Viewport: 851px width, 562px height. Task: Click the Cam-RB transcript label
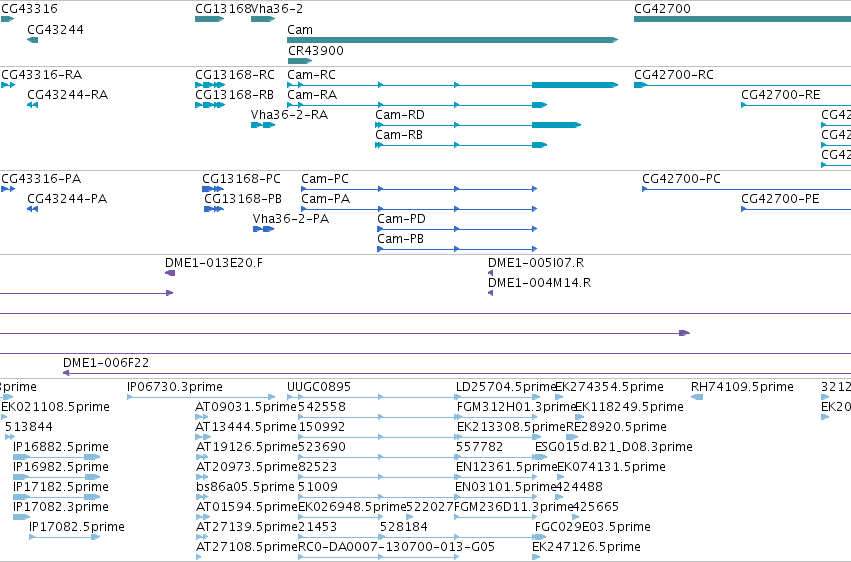pyautogui.click(x=399, y=135)
